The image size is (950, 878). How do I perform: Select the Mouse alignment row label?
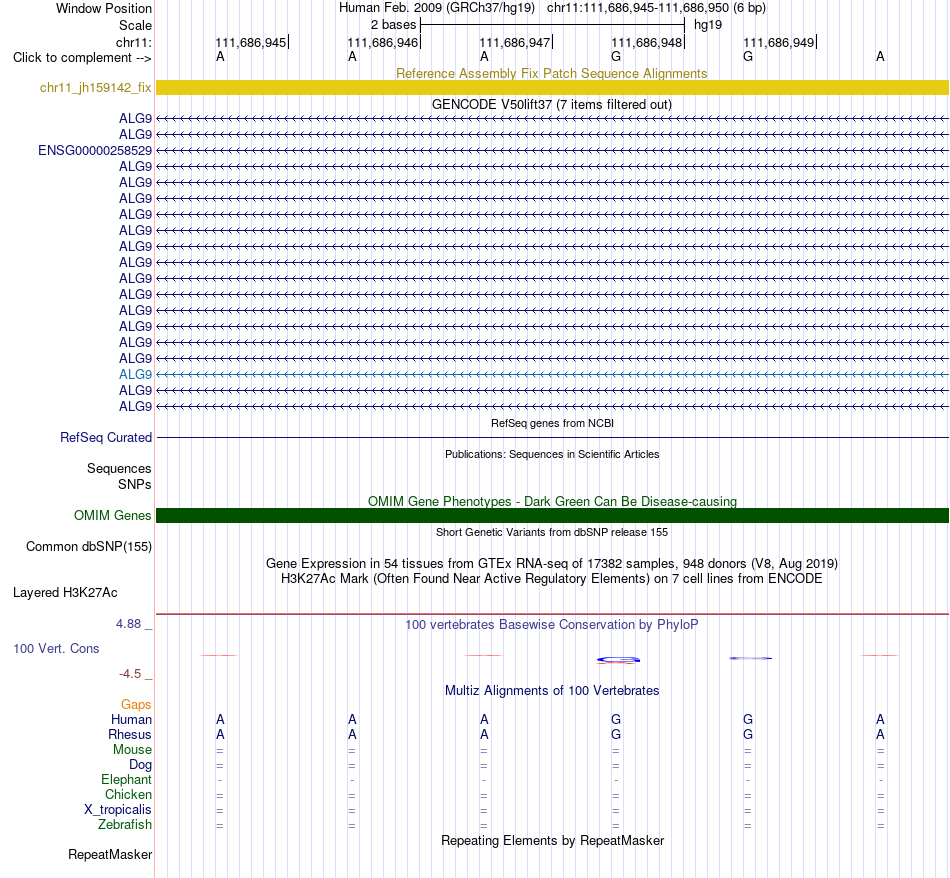132,750
